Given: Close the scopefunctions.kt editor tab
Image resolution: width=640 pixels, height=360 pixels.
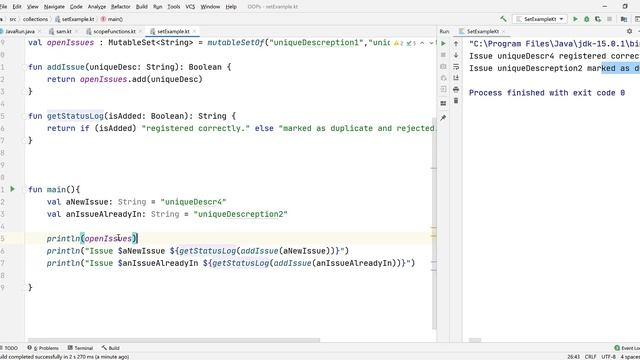Looking at the screenshot, I should tap(140, 31).
